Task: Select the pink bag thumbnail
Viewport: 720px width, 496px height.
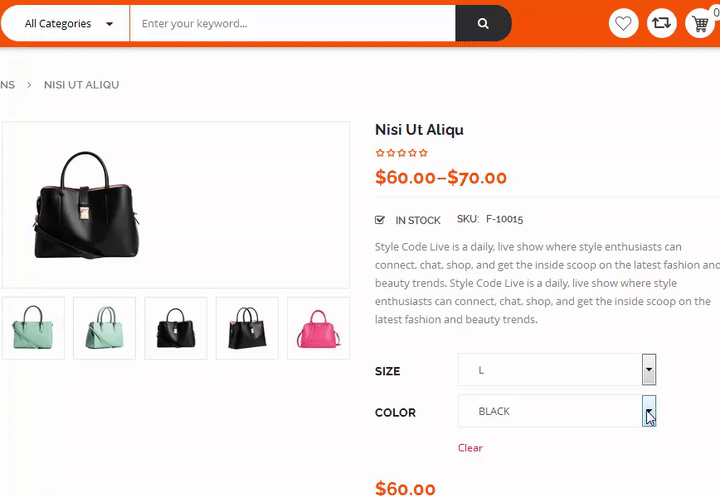Action: [x=318, y=328]
